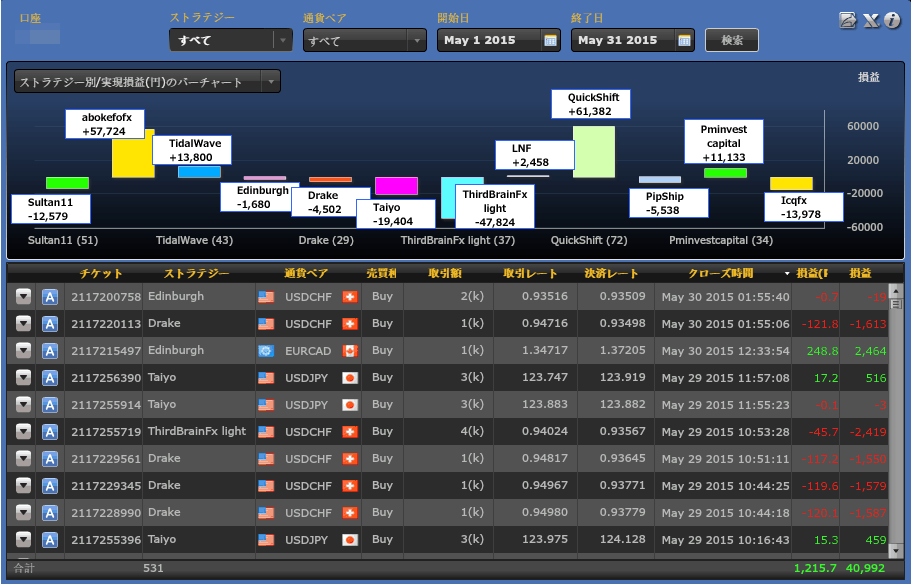Click the A icon for ticket 2117256390
The image size is (911, 584).
(x=50, y=378)
